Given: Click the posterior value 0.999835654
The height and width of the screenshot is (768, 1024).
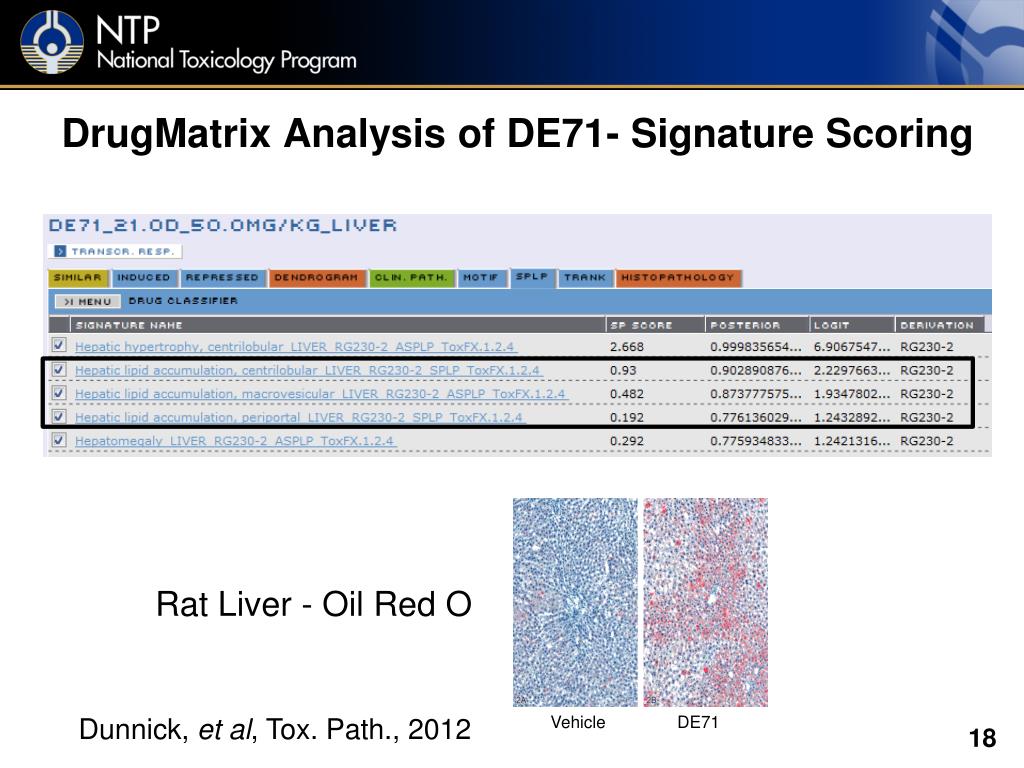Looking at the screenshot, I should click(756, 347).
